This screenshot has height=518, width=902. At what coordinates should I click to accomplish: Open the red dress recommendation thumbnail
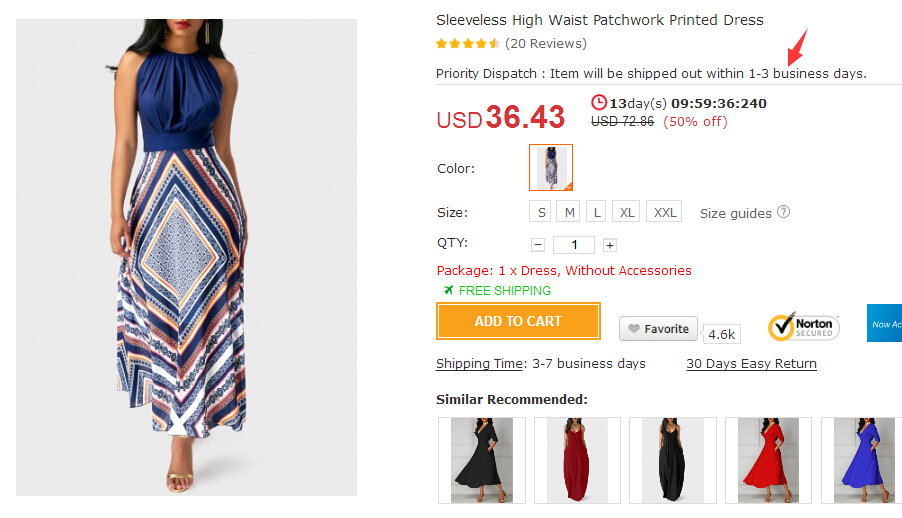(x=768, y=460)
